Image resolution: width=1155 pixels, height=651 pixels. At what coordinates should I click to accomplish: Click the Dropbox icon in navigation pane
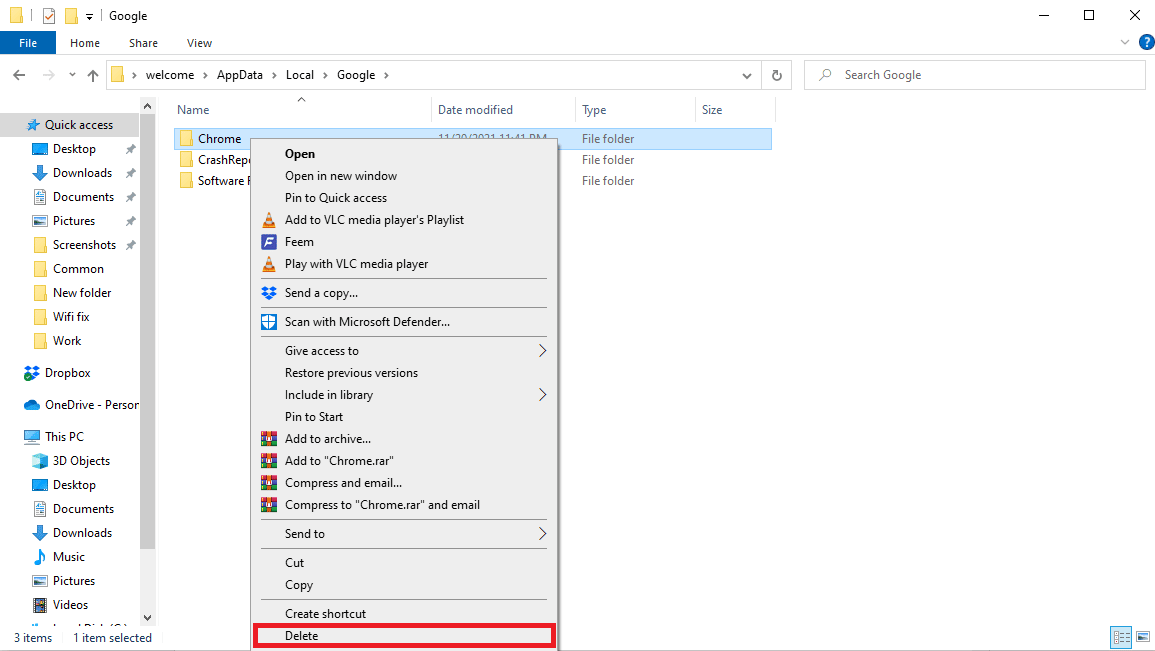point(32,373)
